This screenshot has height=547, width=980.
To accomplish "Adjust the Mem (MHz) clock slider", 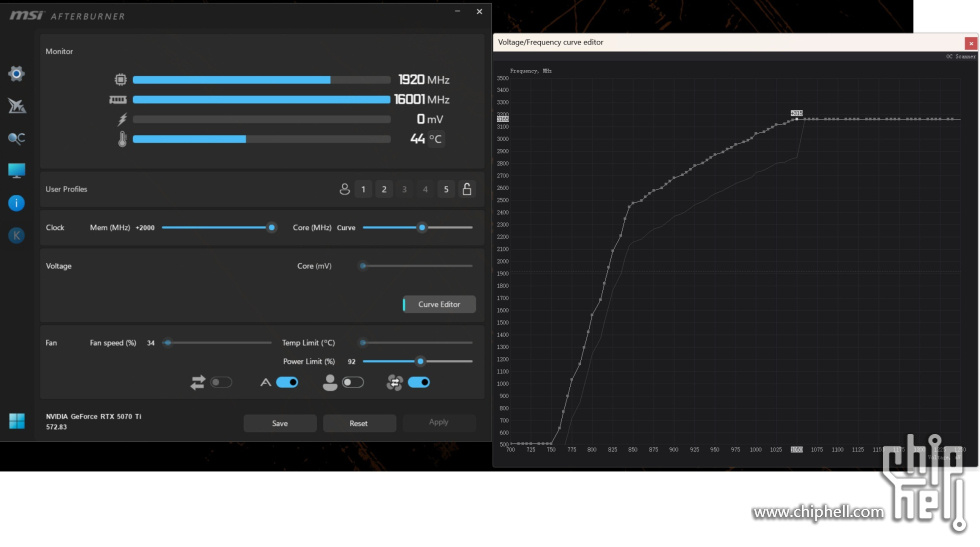I will [x=217, y=228].
